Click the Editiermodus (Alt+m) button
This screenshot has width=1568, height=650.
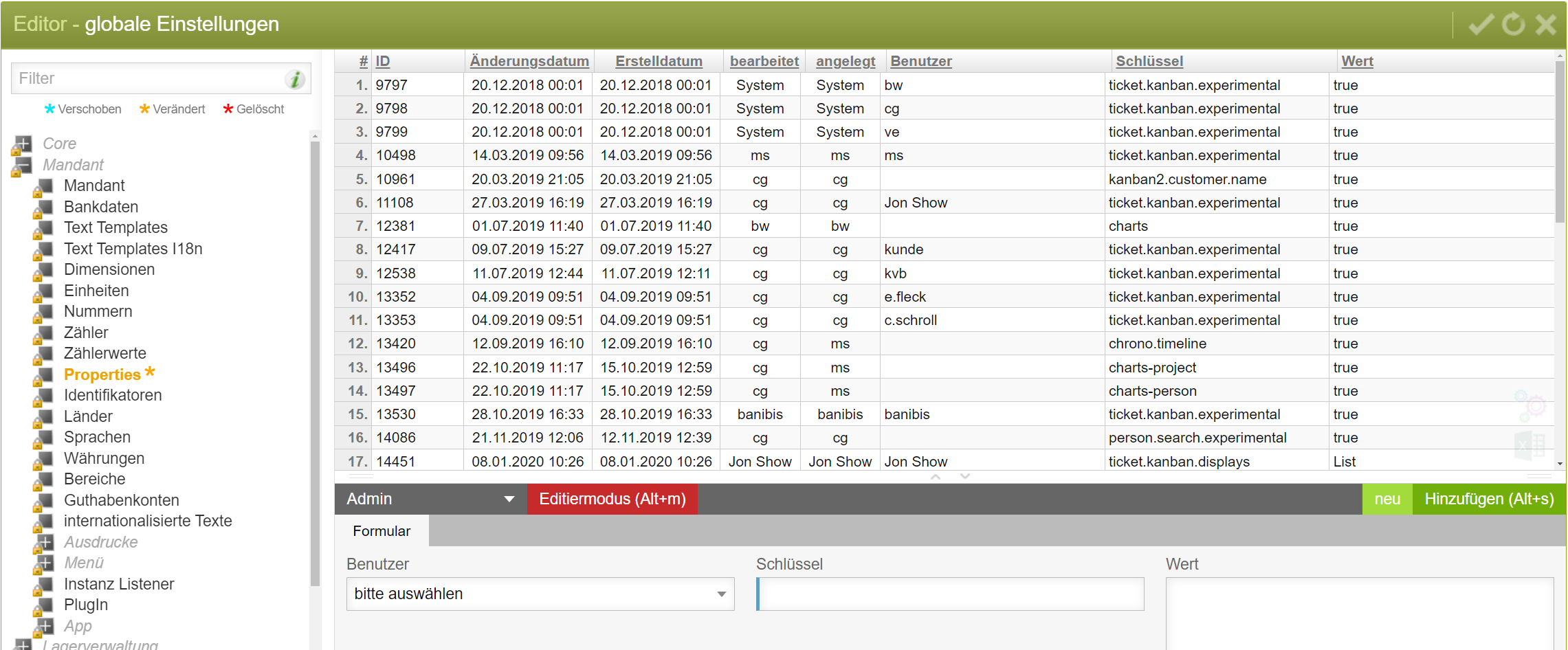pyautogui.click(x=612, y=500)
